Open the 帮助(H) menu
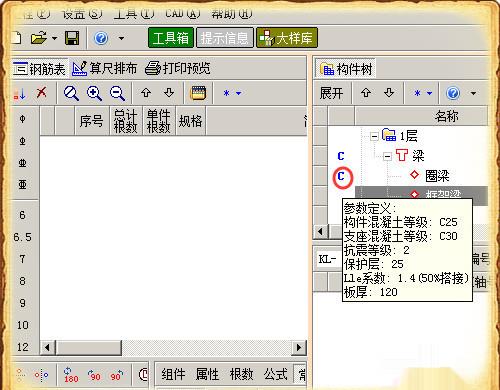 232,13
